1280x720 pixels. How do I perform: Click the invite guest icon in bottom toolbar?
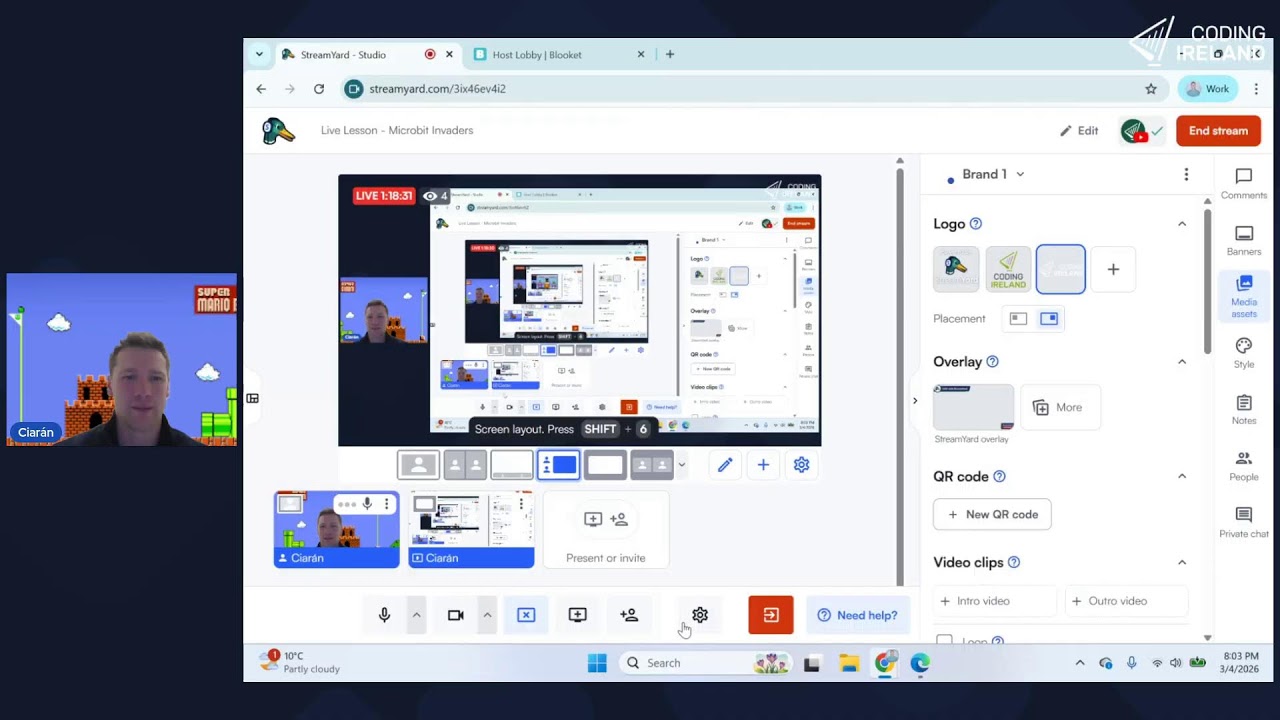point(629,615)
